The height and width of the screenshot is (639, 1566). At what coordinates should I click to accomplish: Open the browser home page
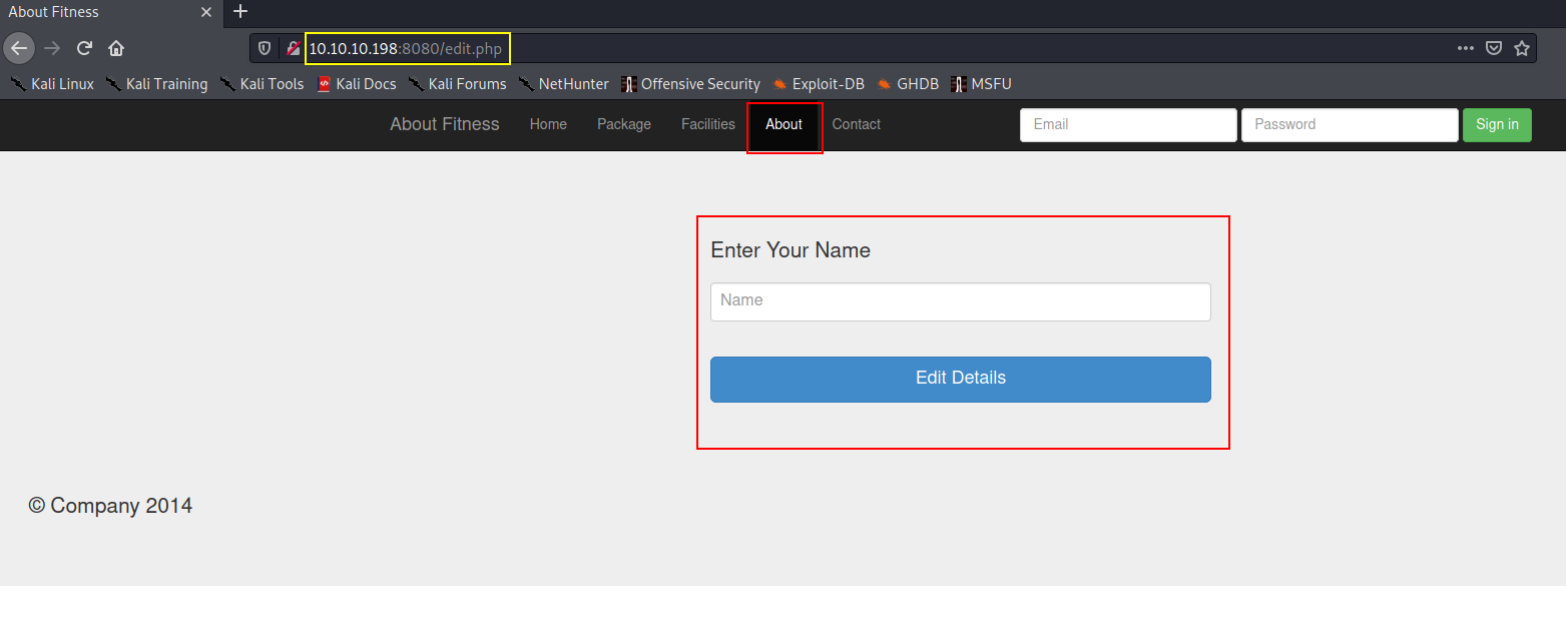click(116, 47)
